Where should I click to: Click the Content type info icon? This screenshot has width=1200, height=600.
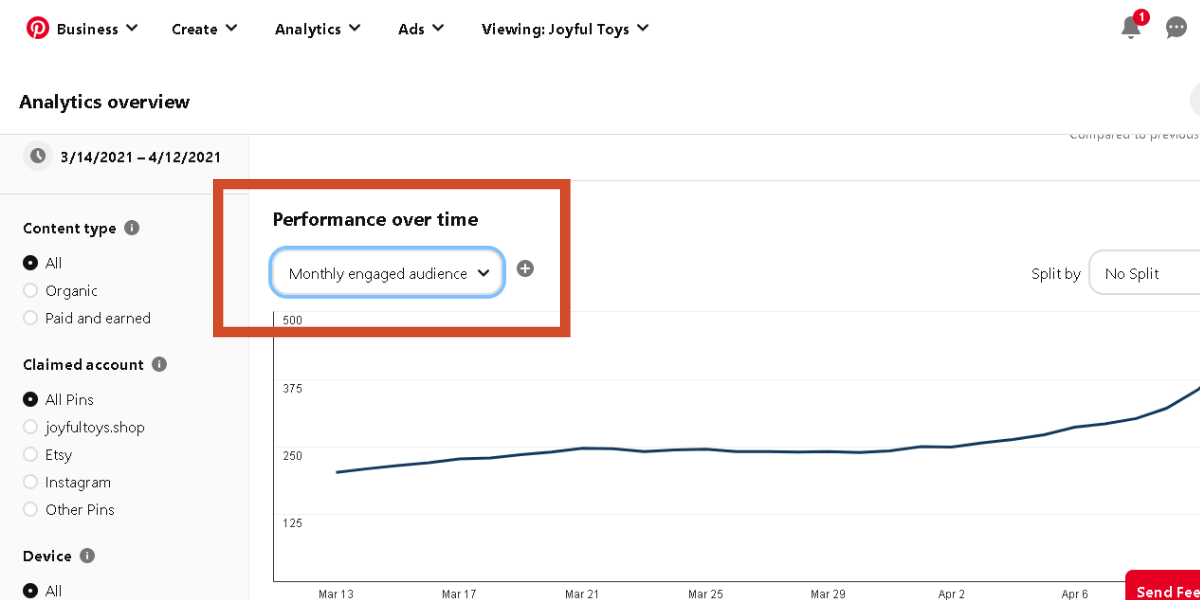(x=132, y=228)
